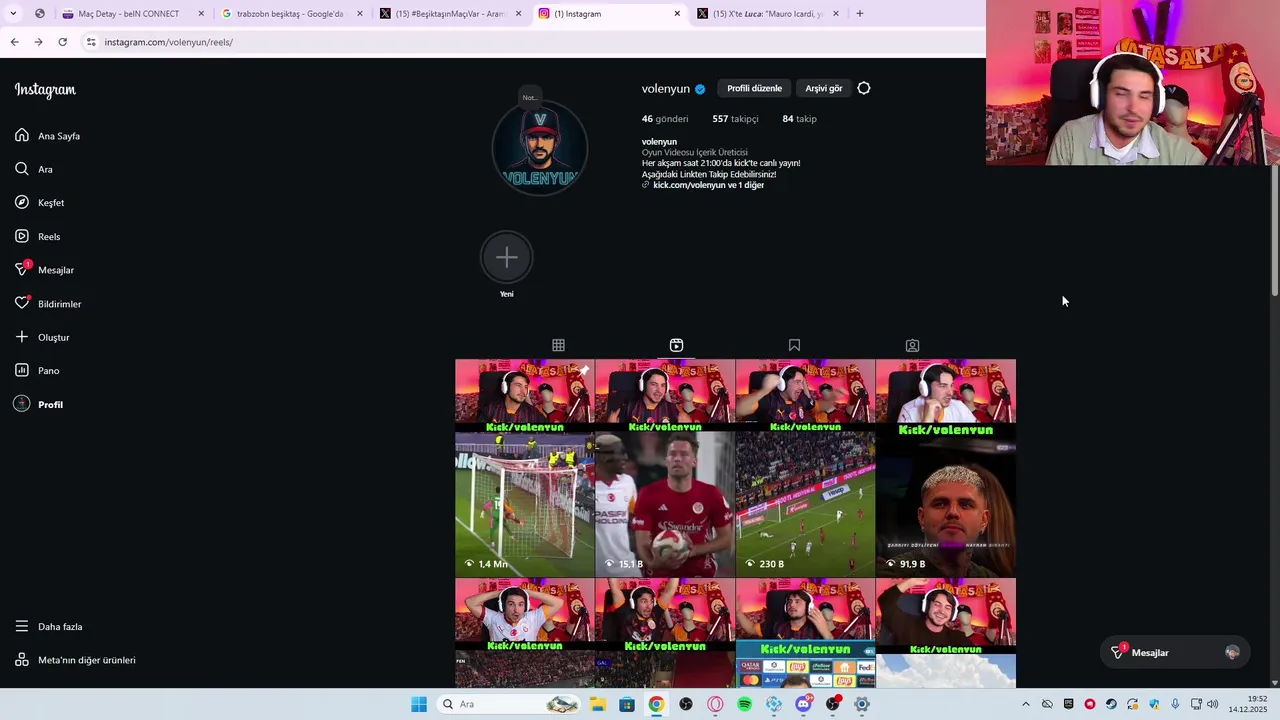Image resolution: width=1280 pixels, height=720 pixels.
Task: Open the profile settings gear icon
Action: [x=864, y=88]
